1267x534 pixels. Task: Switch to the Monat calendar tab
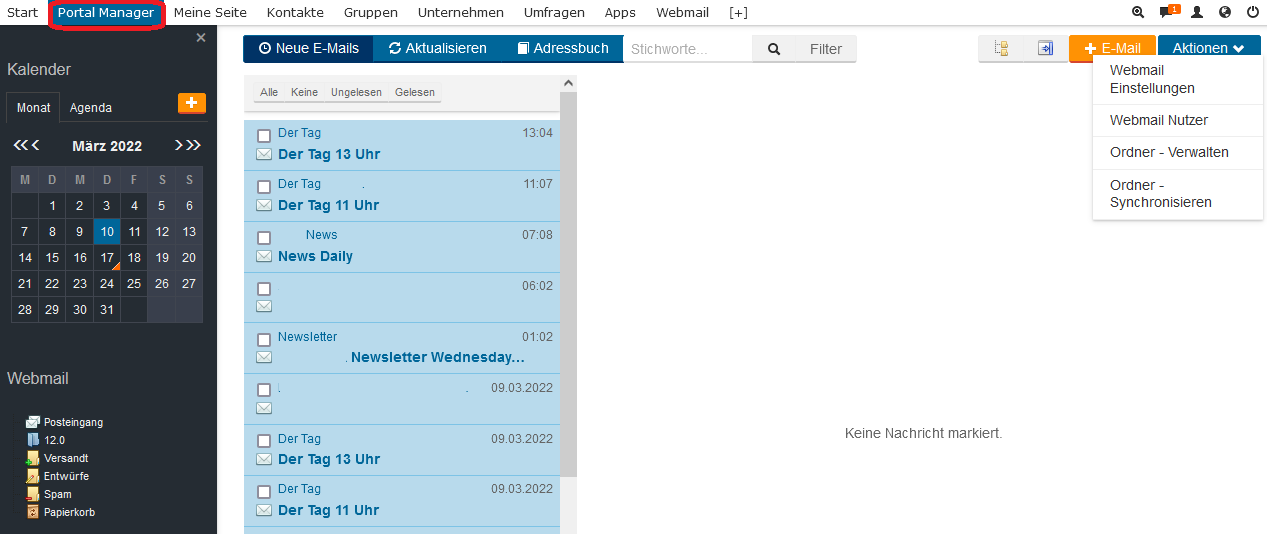pos(34,108)
